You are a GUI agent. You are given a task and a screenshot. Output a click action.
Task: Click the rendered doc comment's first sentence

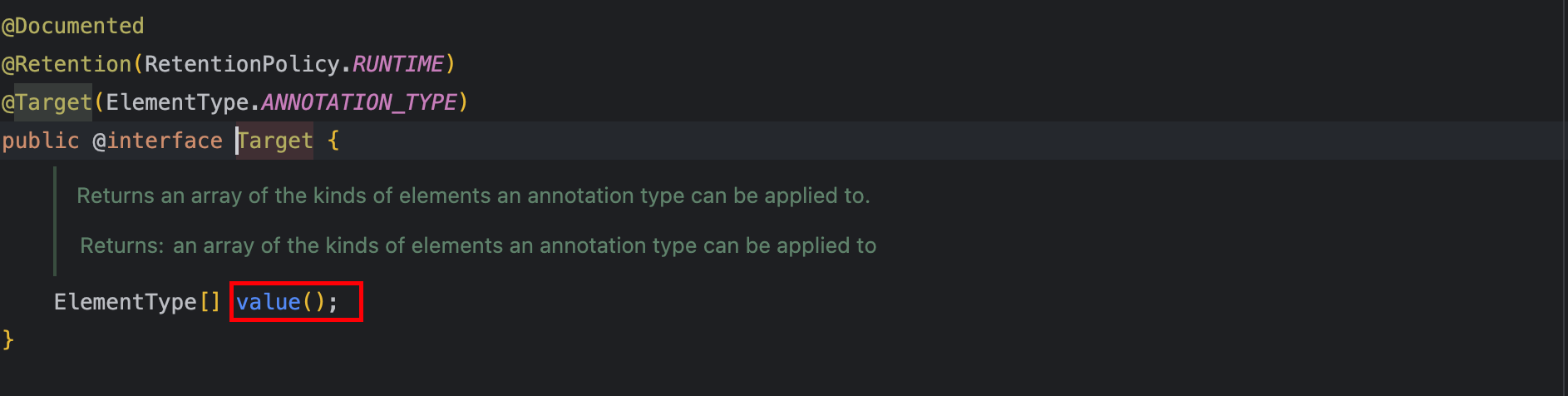[473, 196]
